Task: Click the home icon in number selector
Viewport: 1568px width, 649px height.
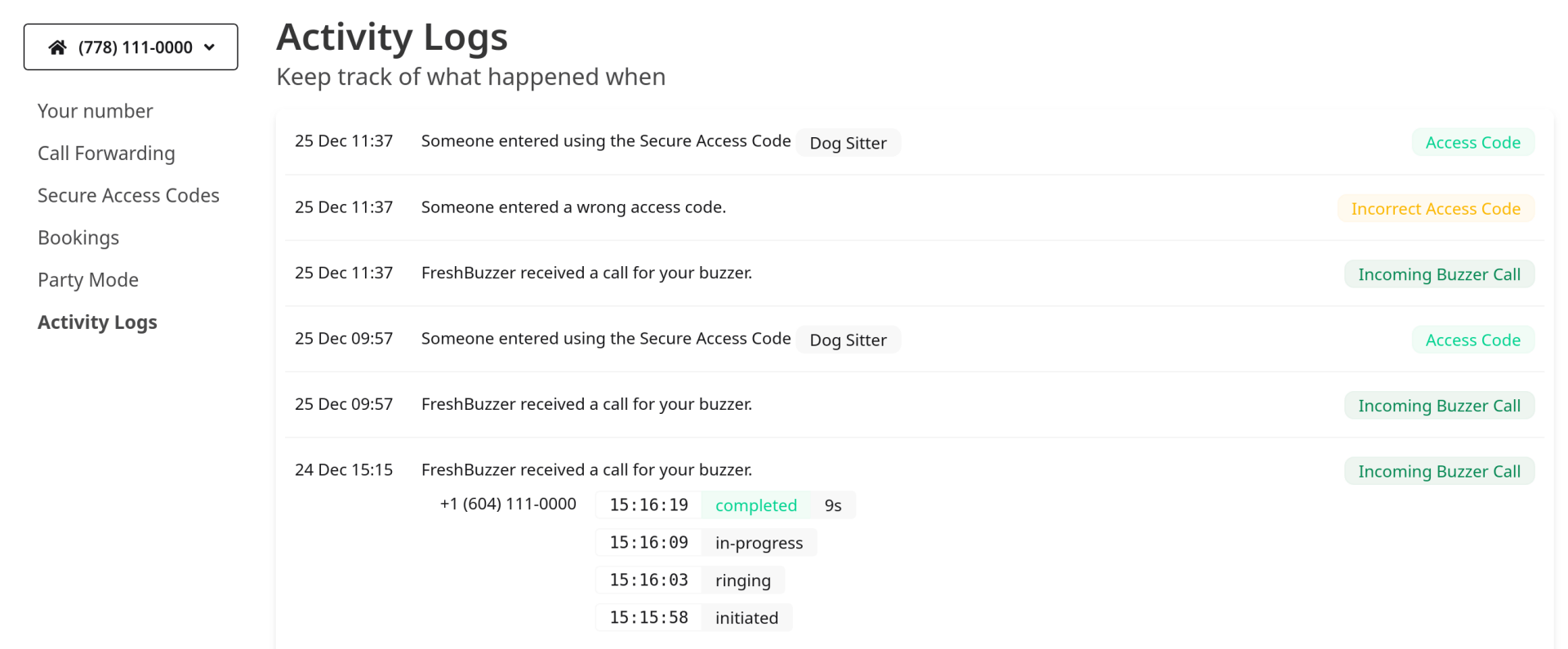Action: [57, 47]
